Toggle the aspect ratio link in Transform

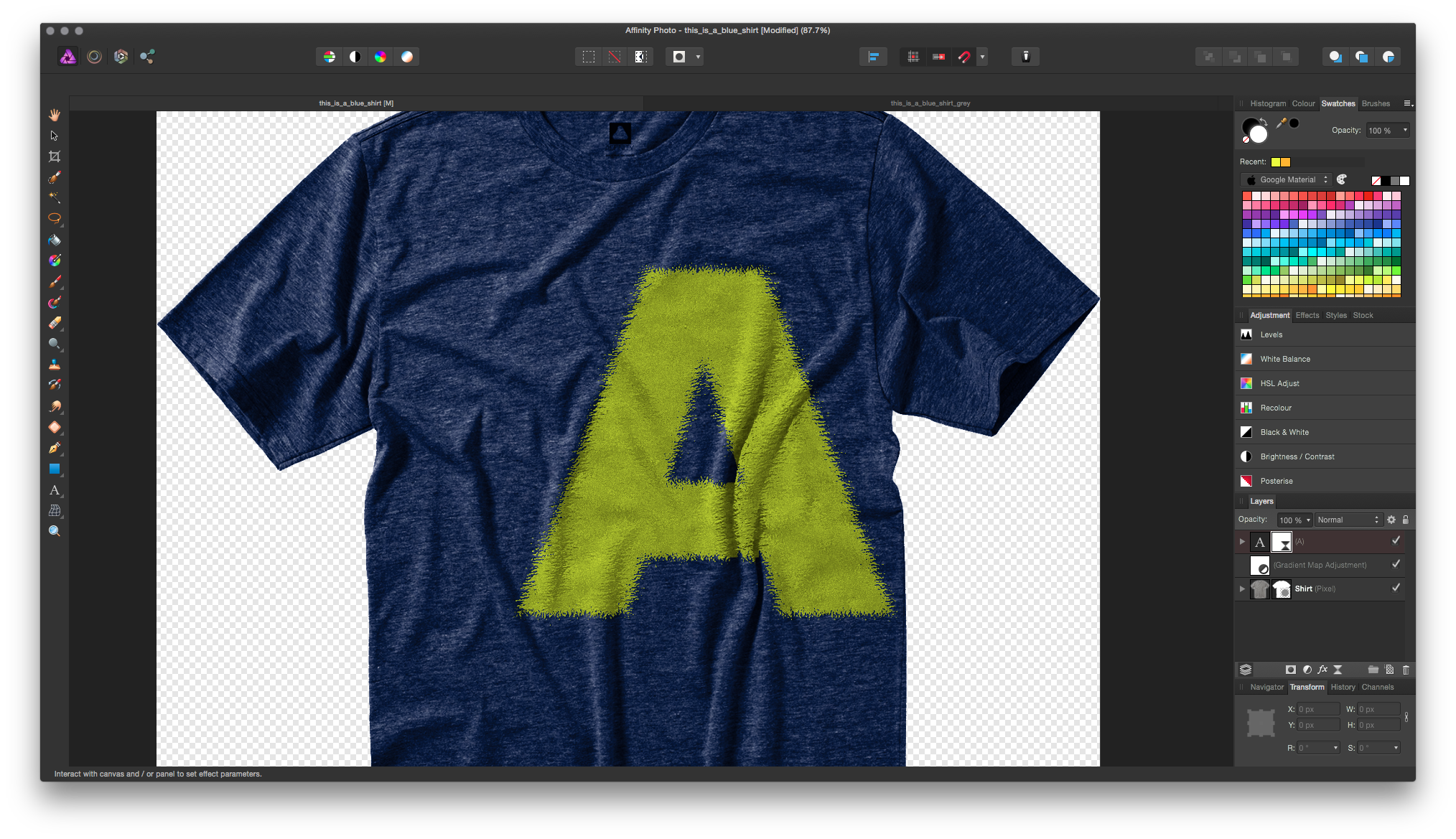pyautogui.click(x=1406, y=717)
